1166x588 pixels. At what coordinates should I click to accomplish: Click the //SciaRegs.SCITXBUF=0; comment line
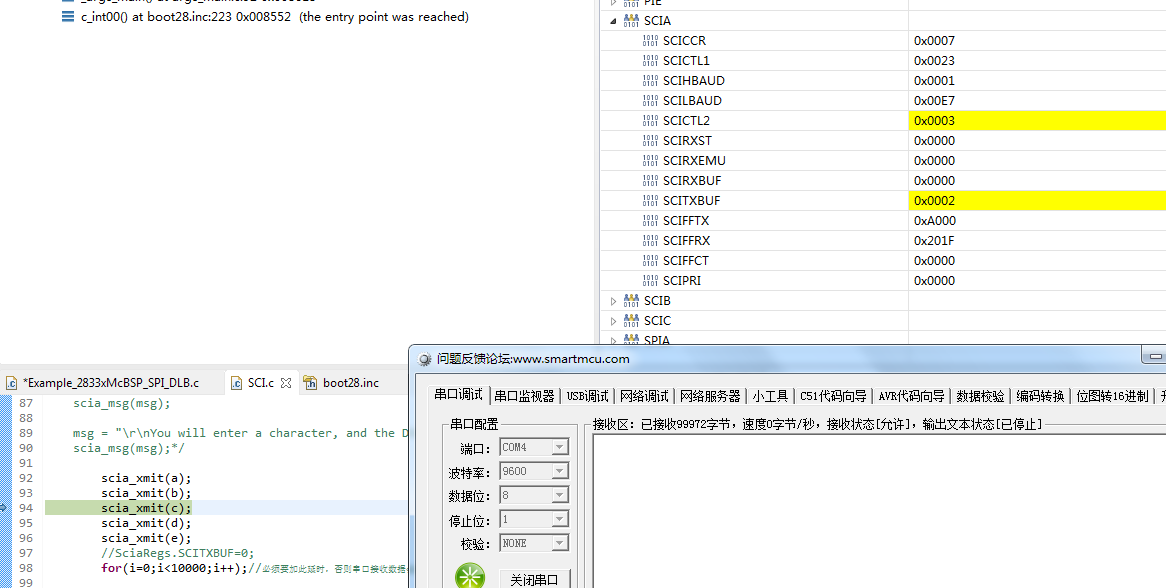point(178,553)
